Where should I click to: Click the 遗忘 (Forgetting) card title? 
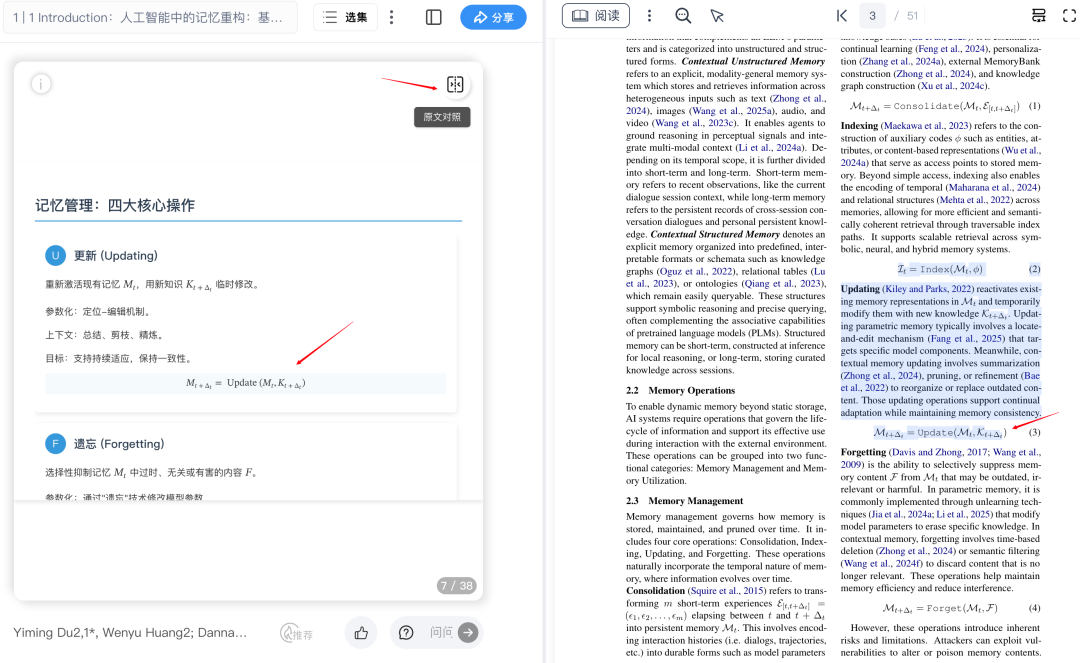click(x=119, y=444)
